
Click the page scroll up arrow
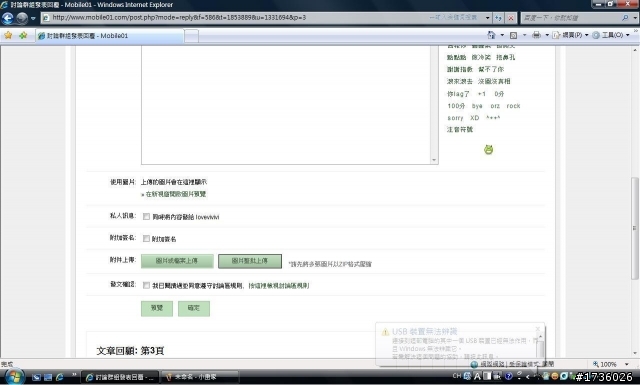pyautogui.click(x=634, y=49)
